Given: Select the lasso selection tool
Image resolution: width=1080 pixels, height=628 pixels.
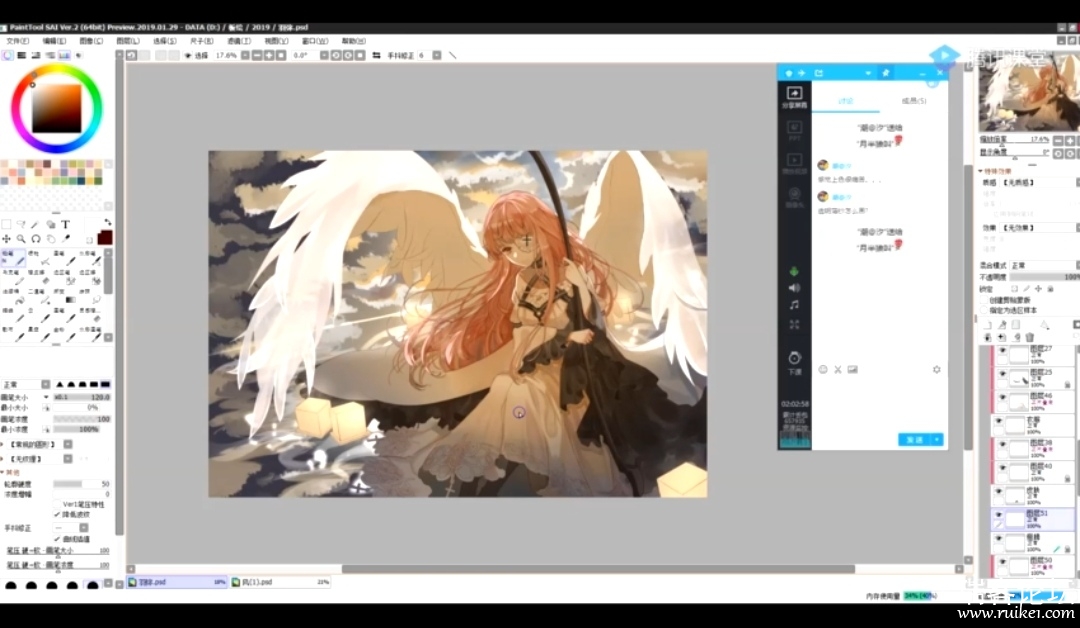Looking at the screenshot, I should point(21,224).
